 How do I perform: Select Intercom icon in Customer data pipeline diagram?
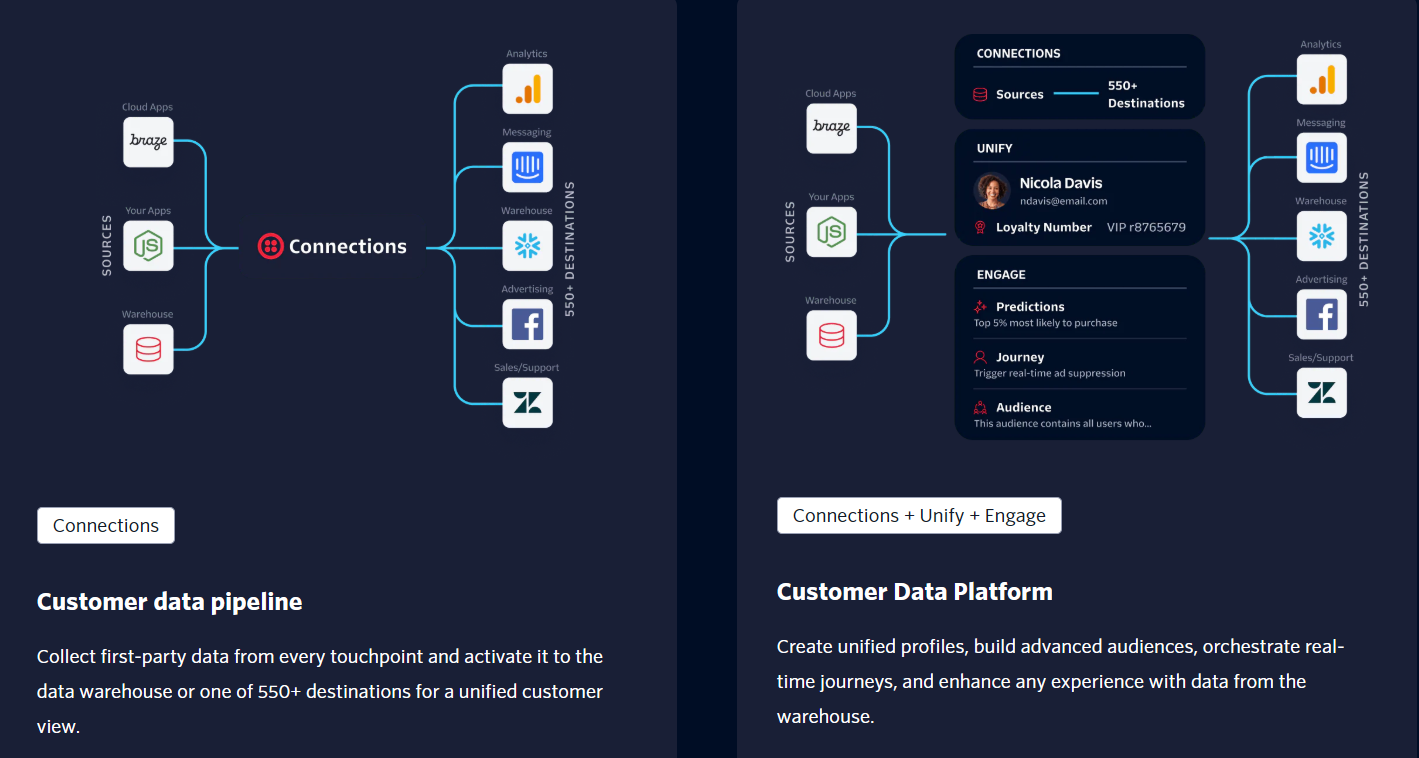coord(527,167)
